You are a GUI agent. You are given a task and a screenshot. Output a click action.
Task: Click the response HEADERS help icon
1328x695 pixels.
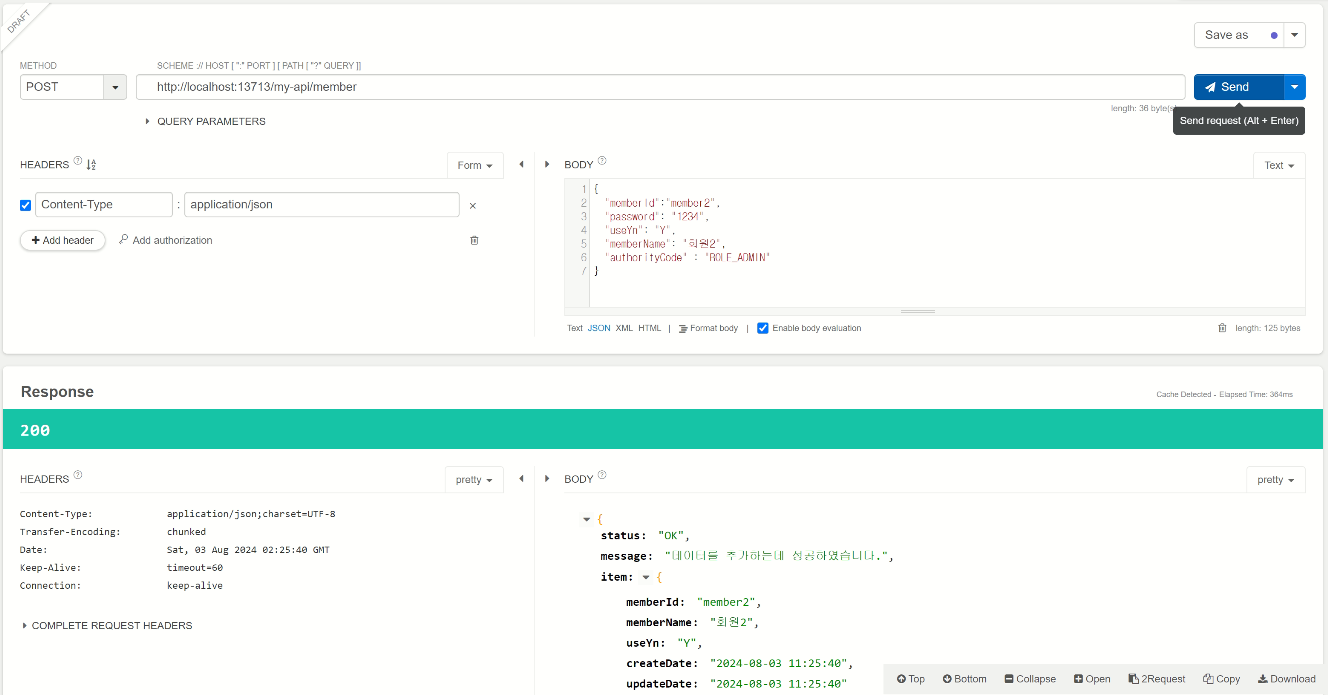78,476
